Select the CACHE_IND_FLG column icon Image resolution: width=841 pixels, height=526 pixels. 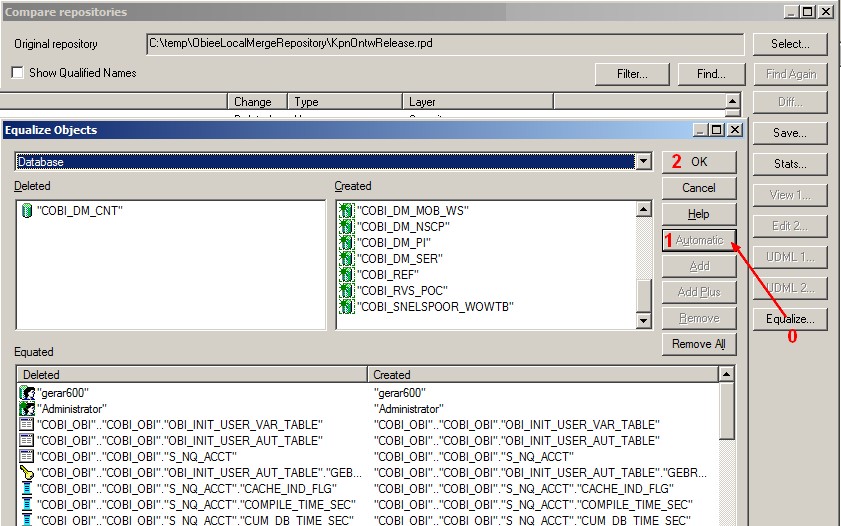tap(27, 489)
